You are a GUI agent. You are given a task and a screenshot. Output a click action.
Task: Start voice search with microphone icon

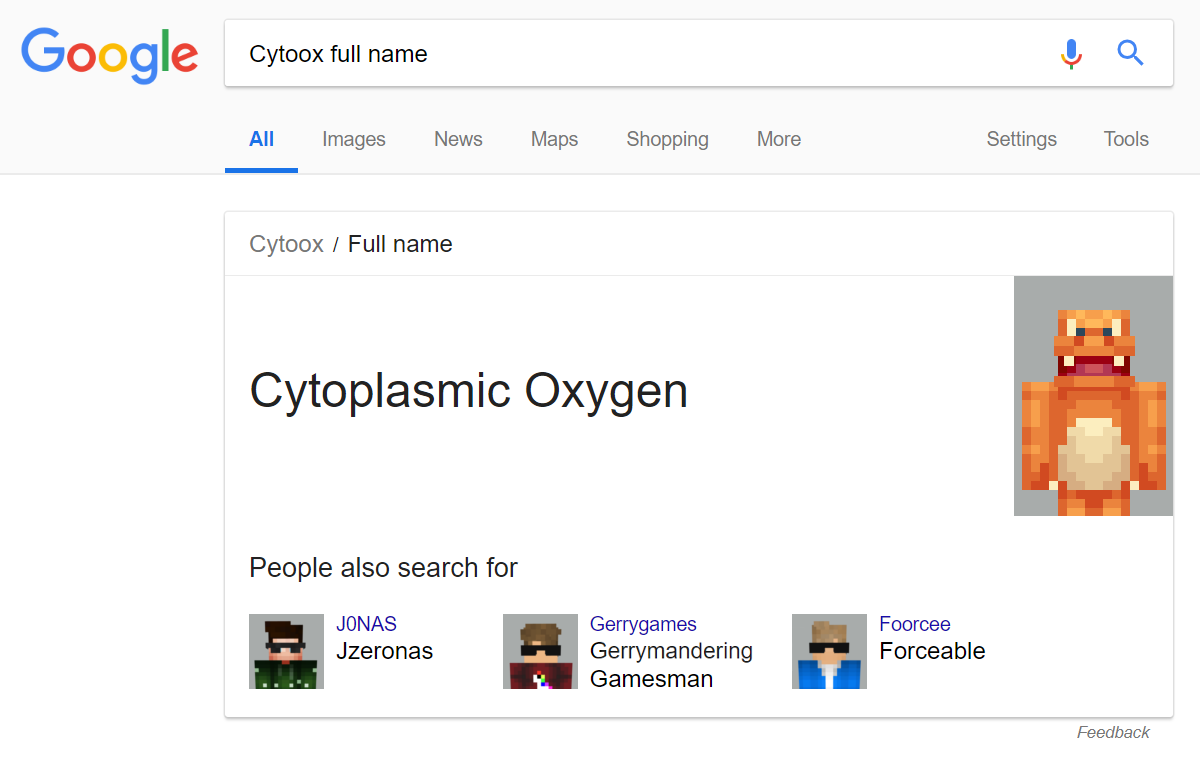pos(1071,53)
